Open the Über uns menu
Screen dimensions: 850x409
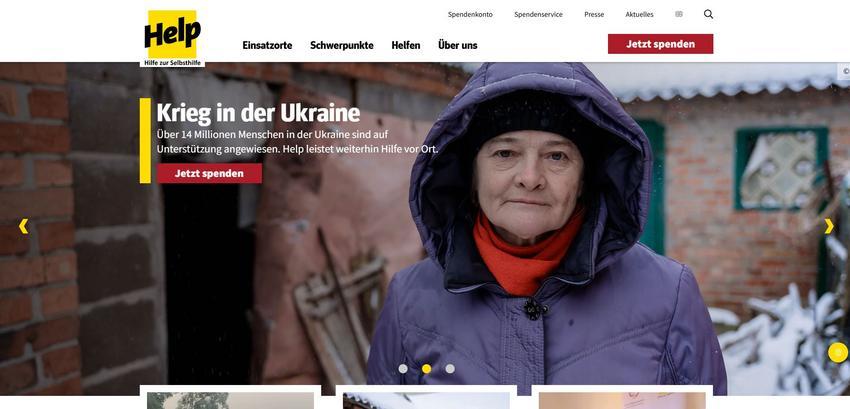[458, 46]
